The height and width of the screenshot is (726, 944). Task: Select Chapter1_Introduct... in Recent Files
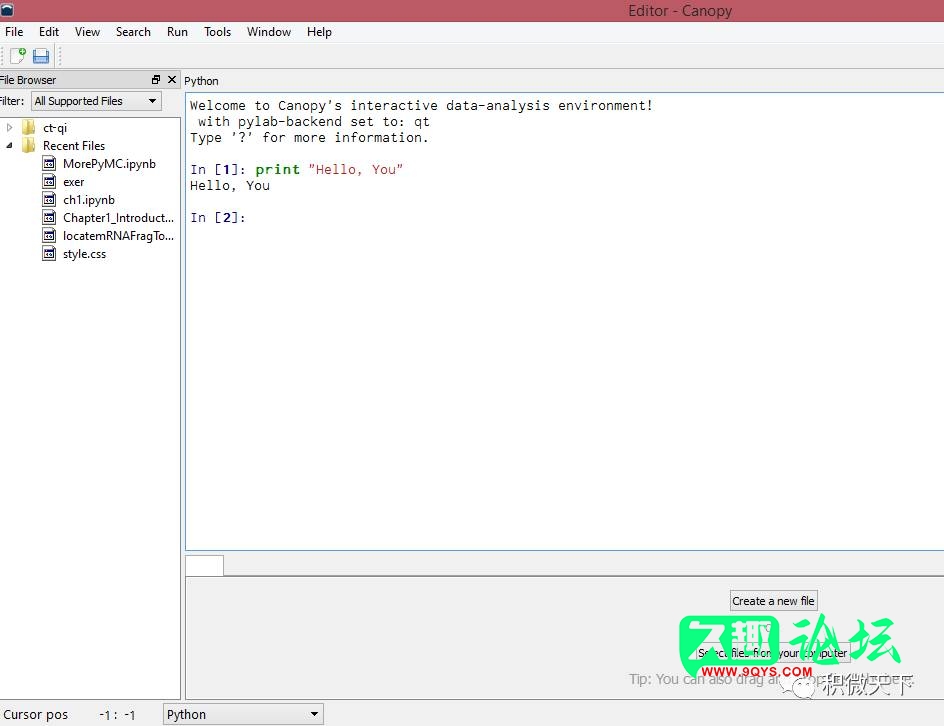118,218
